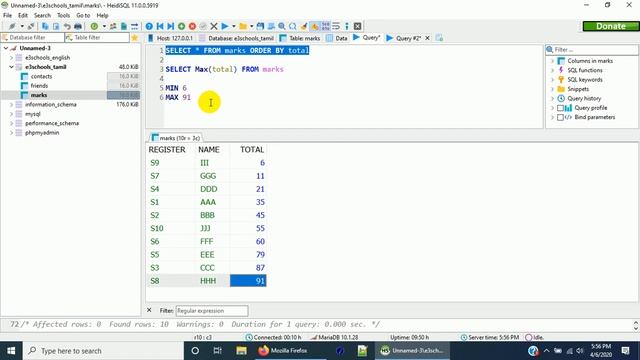This screenshot has width=640, height=360.
Task: Click the Database filter input field
Action: pos(33,38)
